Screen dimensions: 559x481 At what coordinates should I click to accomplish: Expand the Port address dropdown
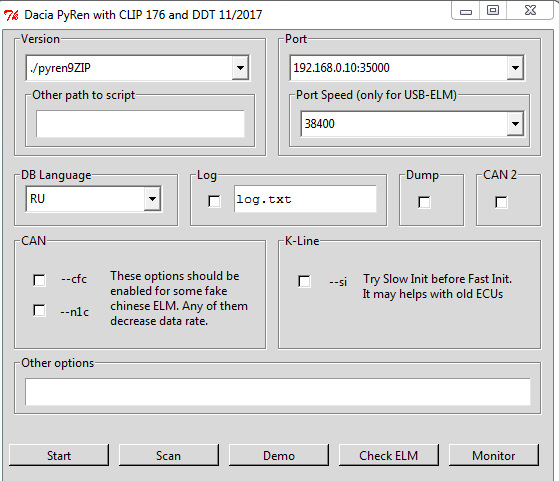(515, 68)
